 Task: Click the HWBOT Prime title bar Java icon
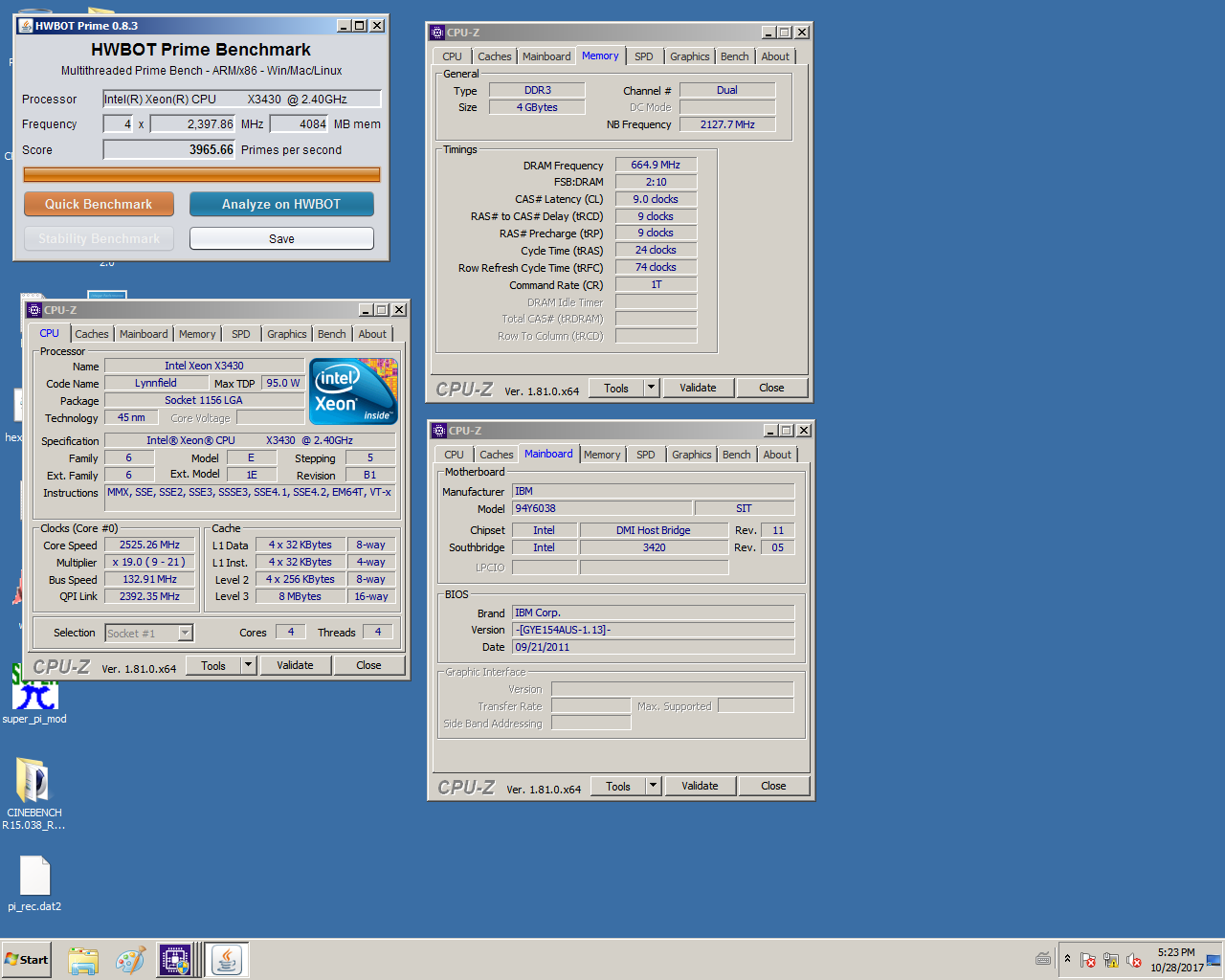[26, 26]
